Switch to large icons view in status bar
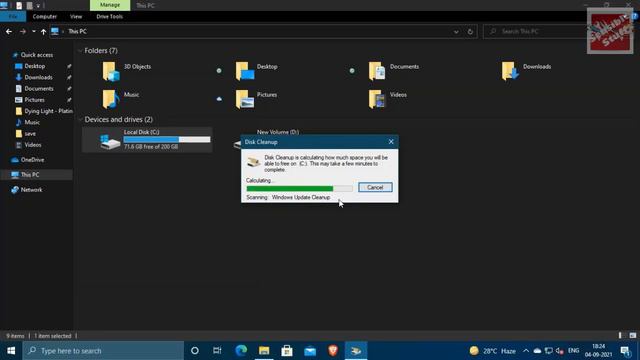The image size is (640, 360). click(633, 336)
